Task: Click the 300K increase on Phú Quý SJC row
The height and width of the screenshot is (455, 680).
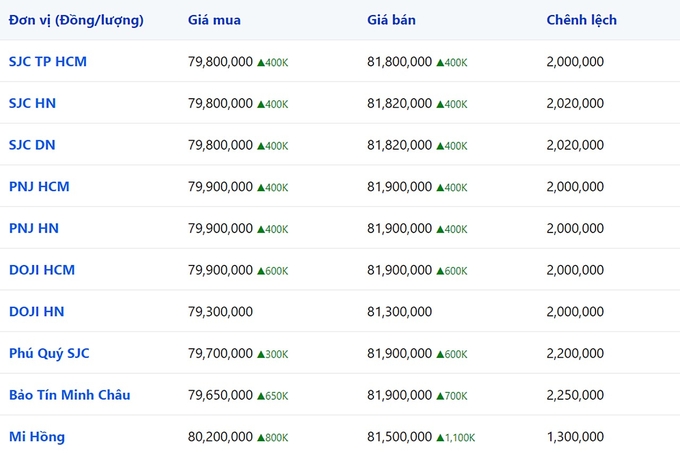Action: tap(273, 354)
